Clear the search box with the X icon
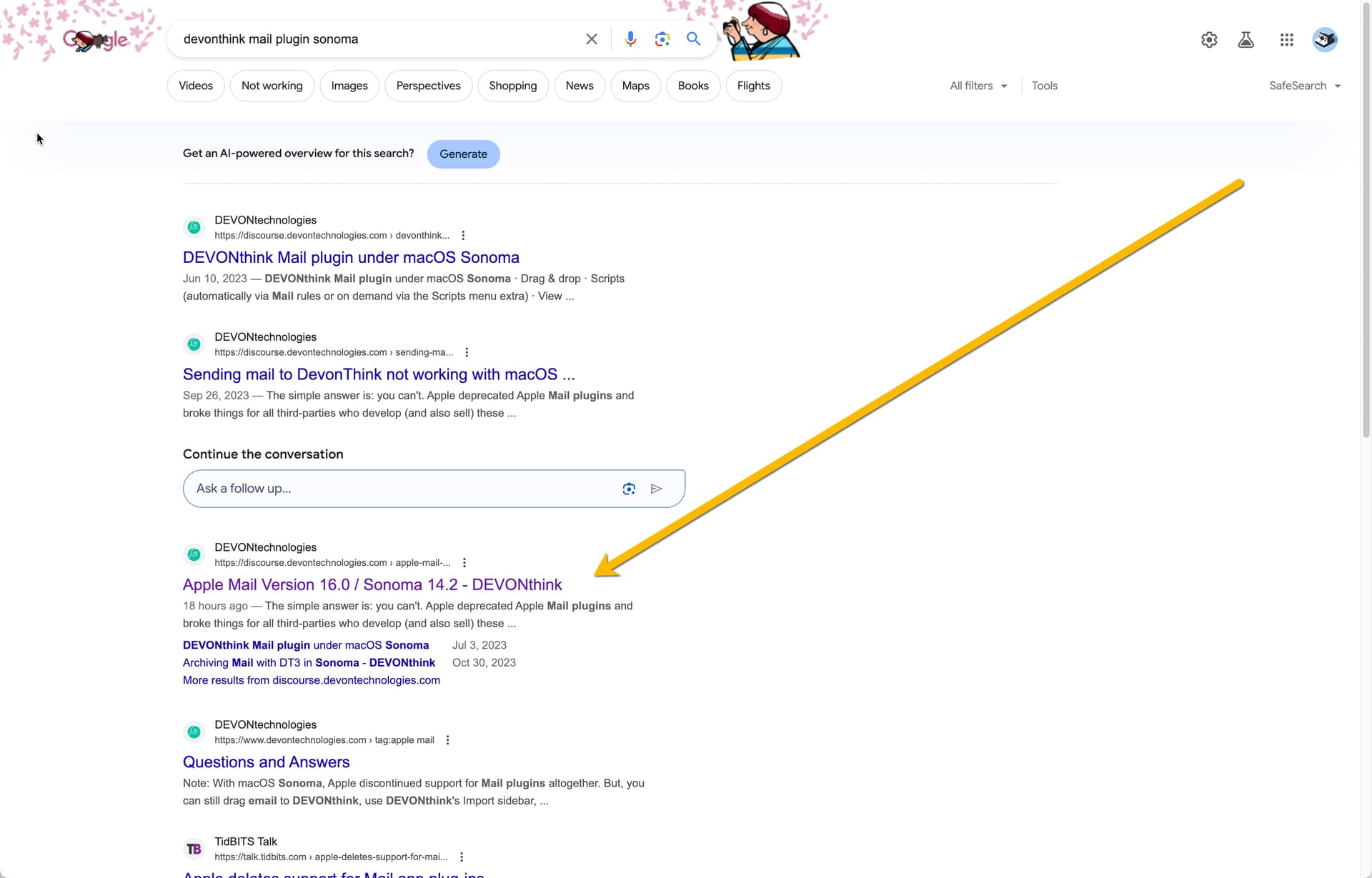The image size is (1372, 878). pyautogui.click(x=591, y=39)
